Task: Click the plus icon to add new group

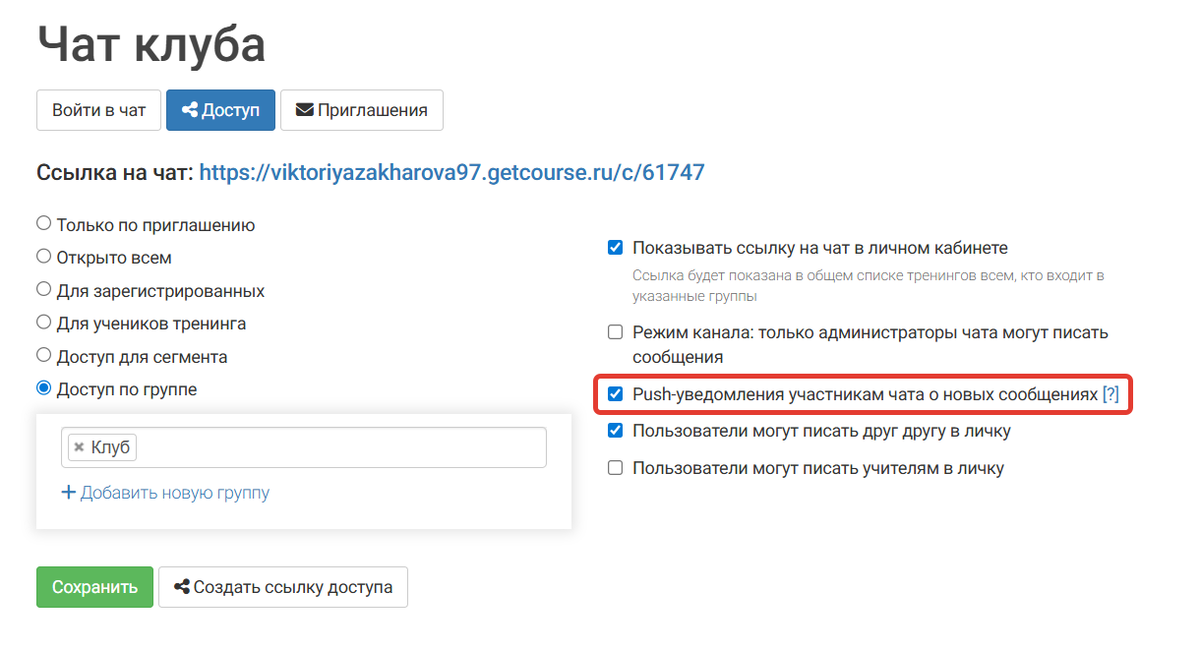Action: coord(68,492)
